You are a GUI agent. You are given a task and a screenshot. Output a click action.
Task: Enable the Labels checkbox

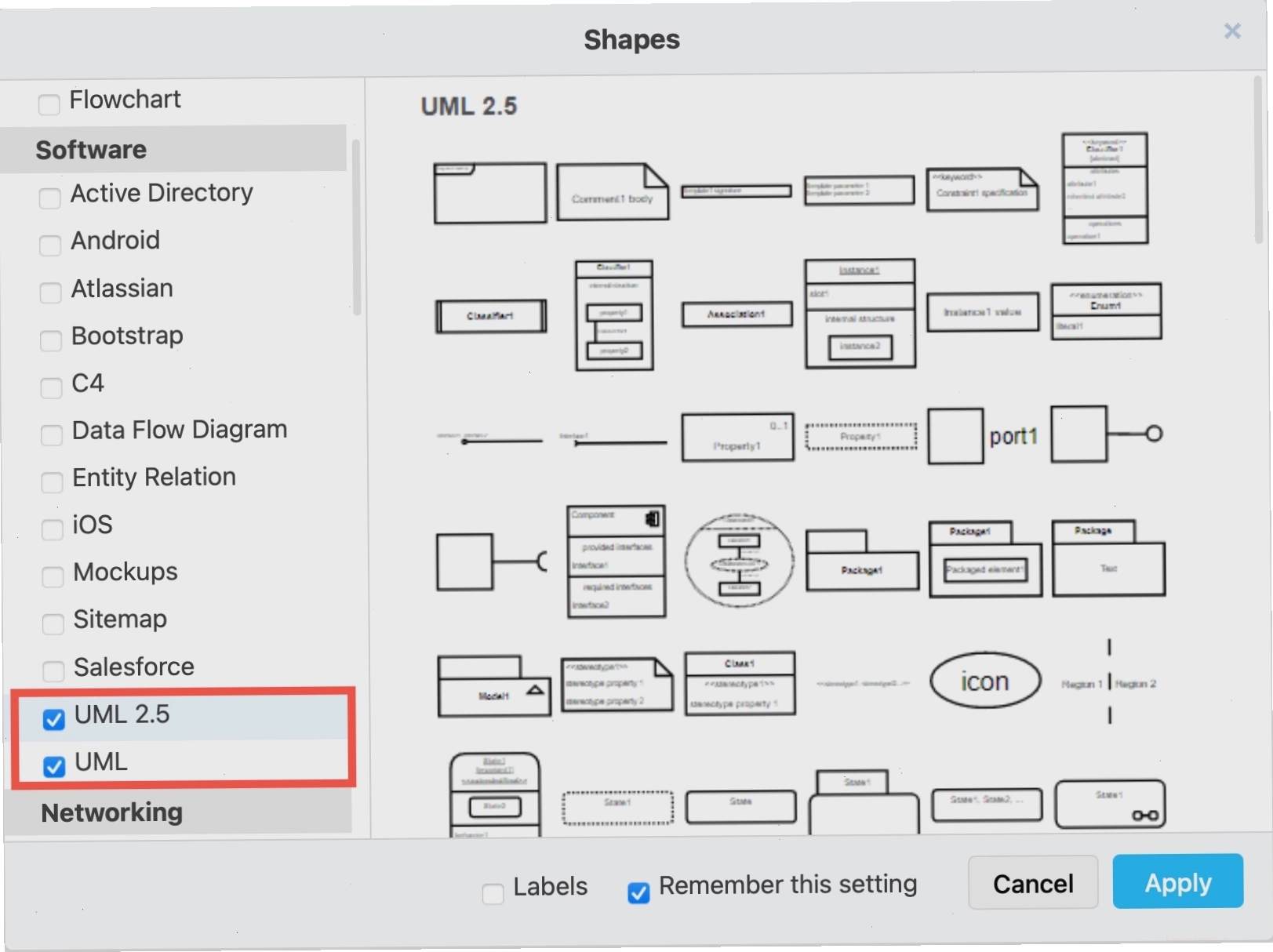pyautogui.click(x=493, y=893)
